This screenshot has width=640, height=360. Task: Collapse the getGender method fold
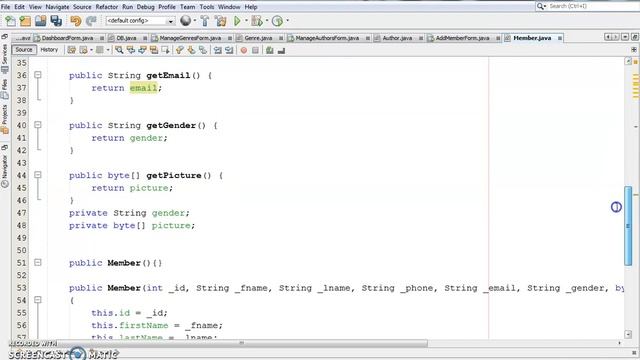[38, 125]
